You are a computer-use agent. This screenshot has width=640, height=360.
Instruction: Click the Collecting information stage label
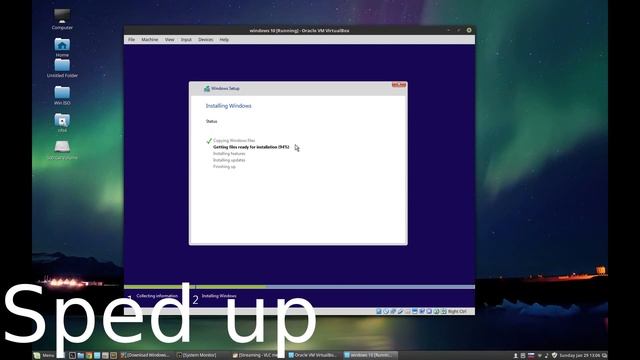[x=157, y=296]
